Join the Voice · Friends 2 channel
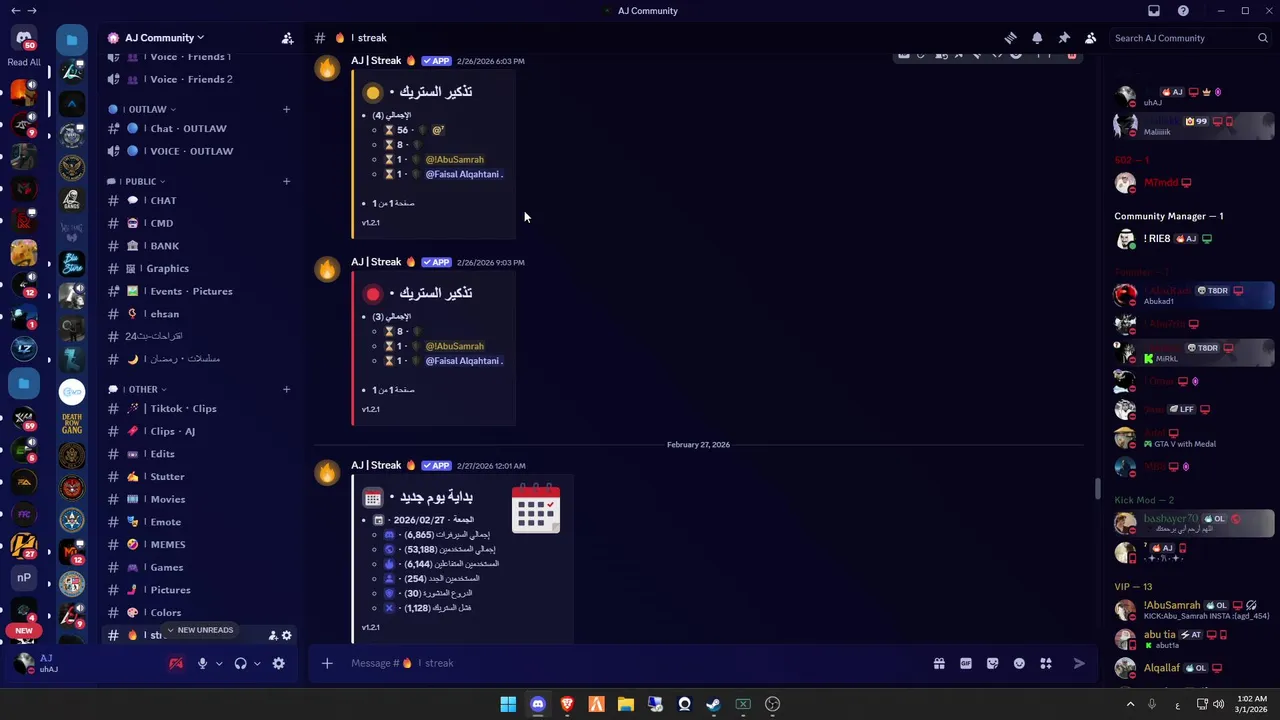Image resolution: width=1280 pixels, height=720 pixels. point(199,79)
